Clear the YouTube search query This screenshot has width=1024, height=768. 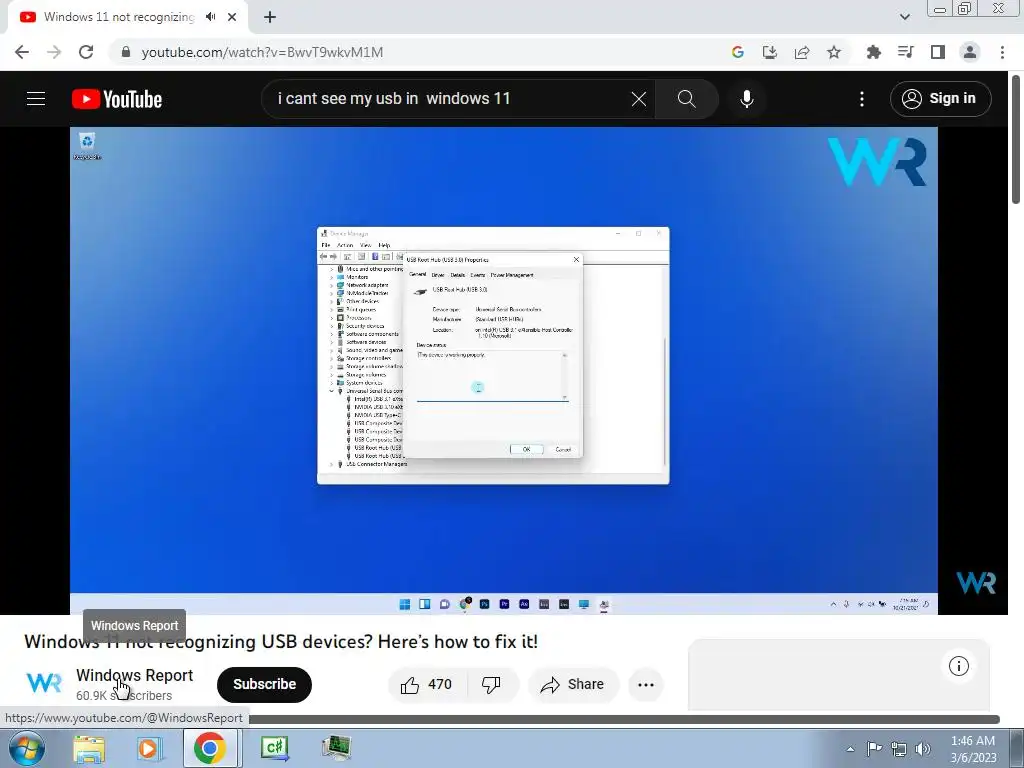639,99
